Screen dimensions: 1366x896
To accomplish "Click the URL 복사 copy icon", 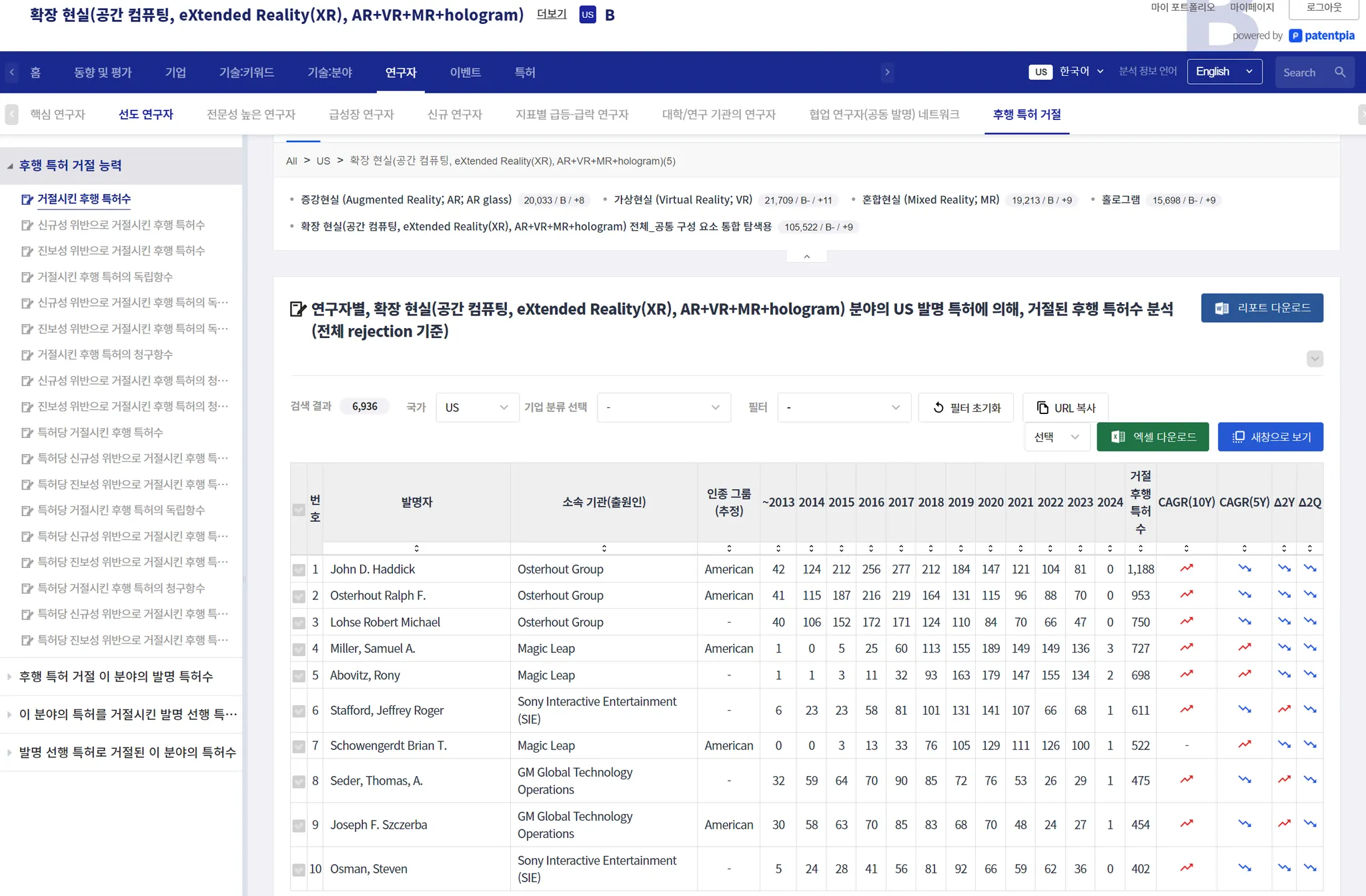I will point(1043,407).
